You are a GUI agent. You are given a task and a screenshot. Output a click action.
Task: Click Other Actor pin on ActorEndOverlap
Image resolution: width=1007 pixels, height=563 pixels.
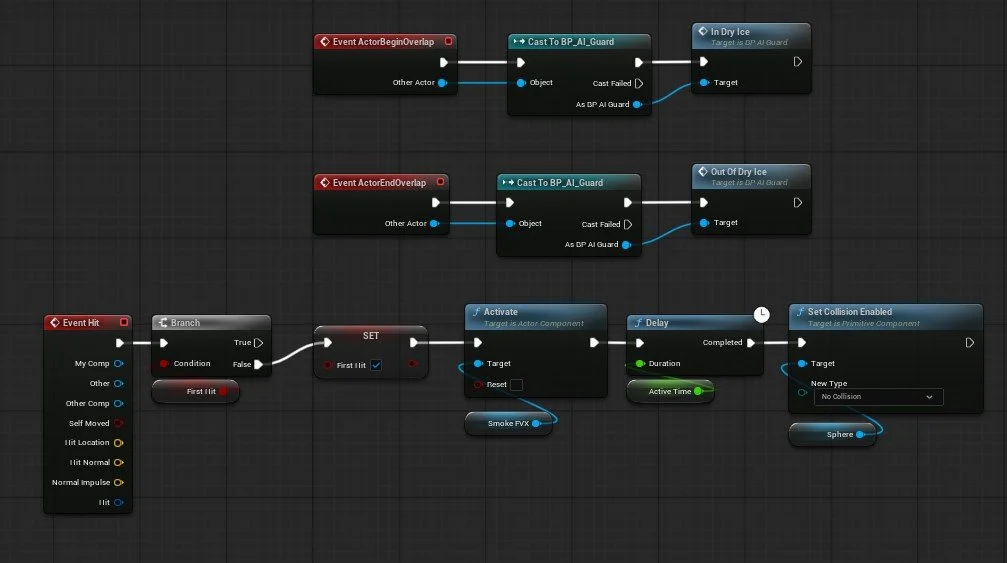[x=434, y=223]
